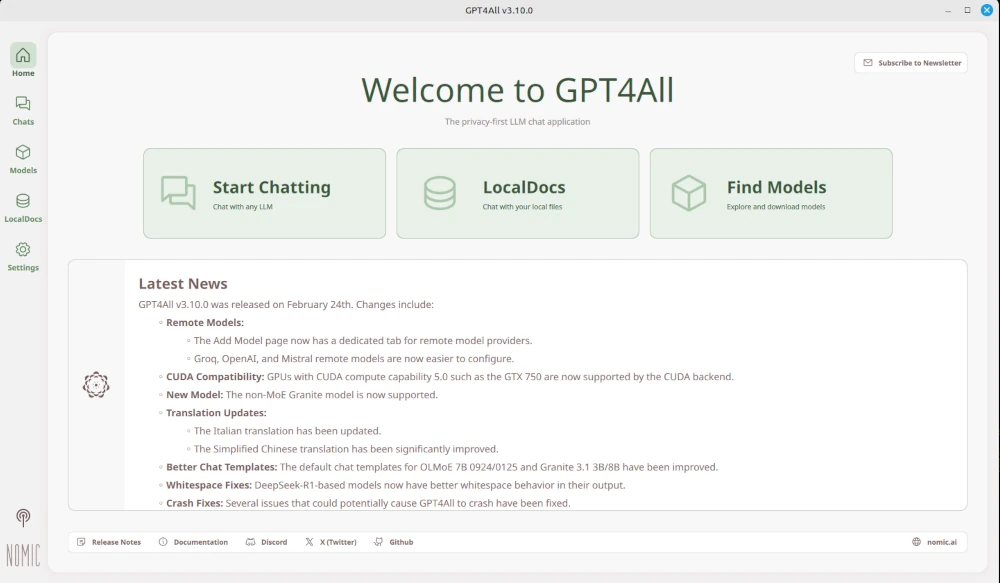Click the 'Crash Fixes:' news item

tap(368, 503)
